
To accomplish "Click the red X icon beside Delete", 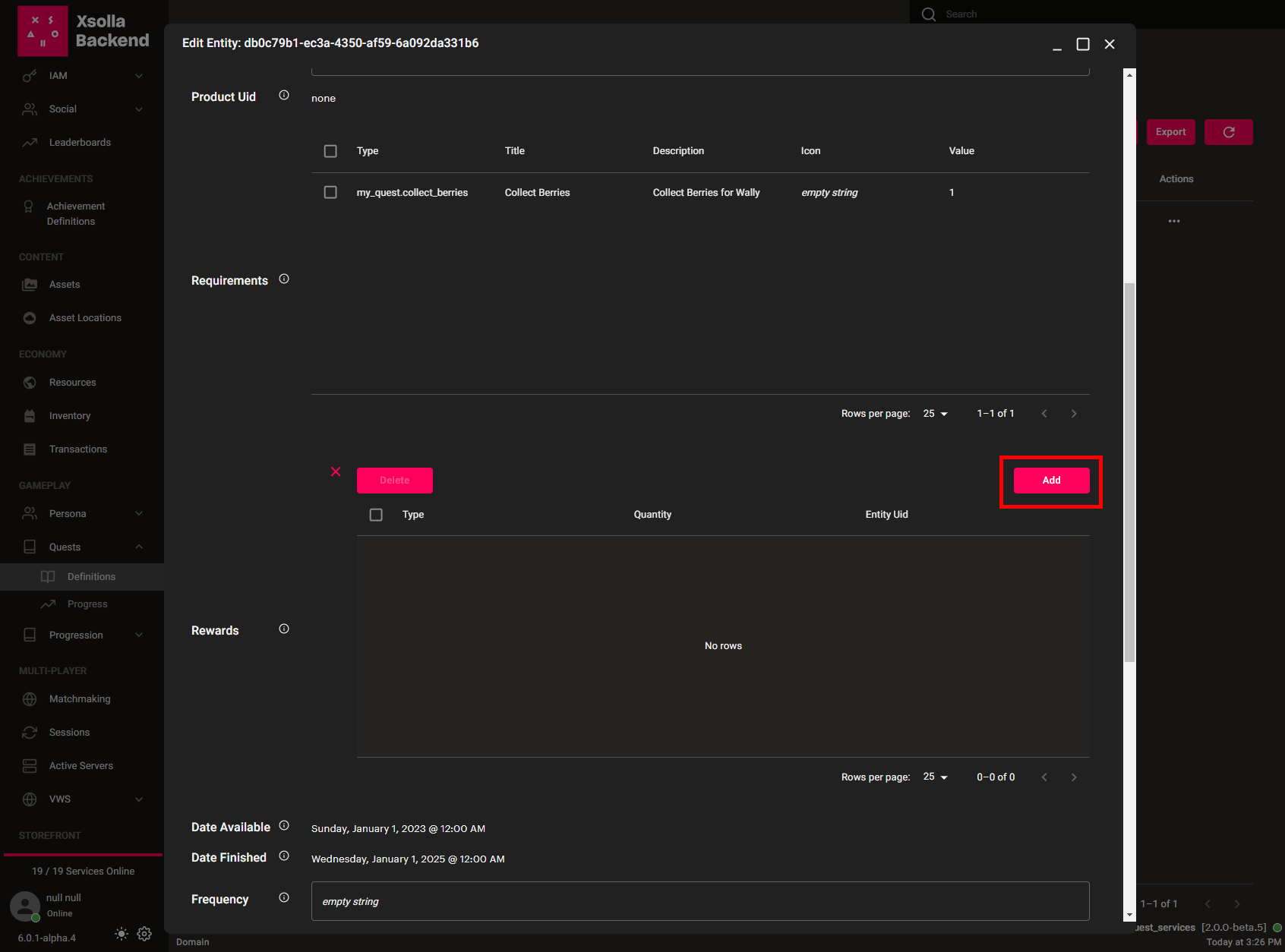I will (x=336, y=472).
